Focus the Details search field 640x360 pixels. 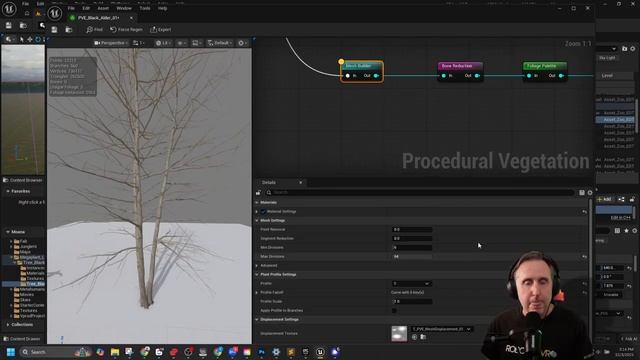[420, 192]
